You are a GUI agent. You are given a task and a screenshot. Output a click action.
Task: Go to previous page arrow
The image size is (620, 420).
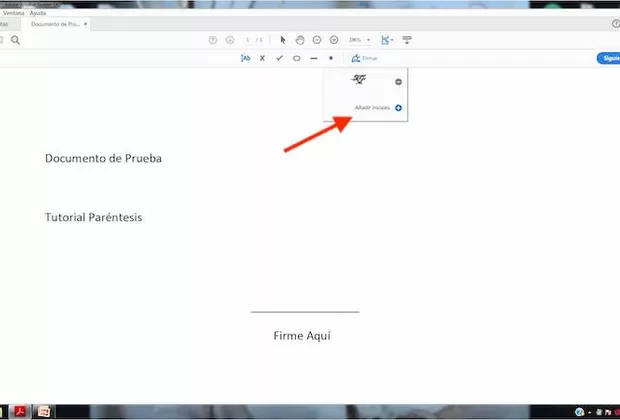[213, 40]
